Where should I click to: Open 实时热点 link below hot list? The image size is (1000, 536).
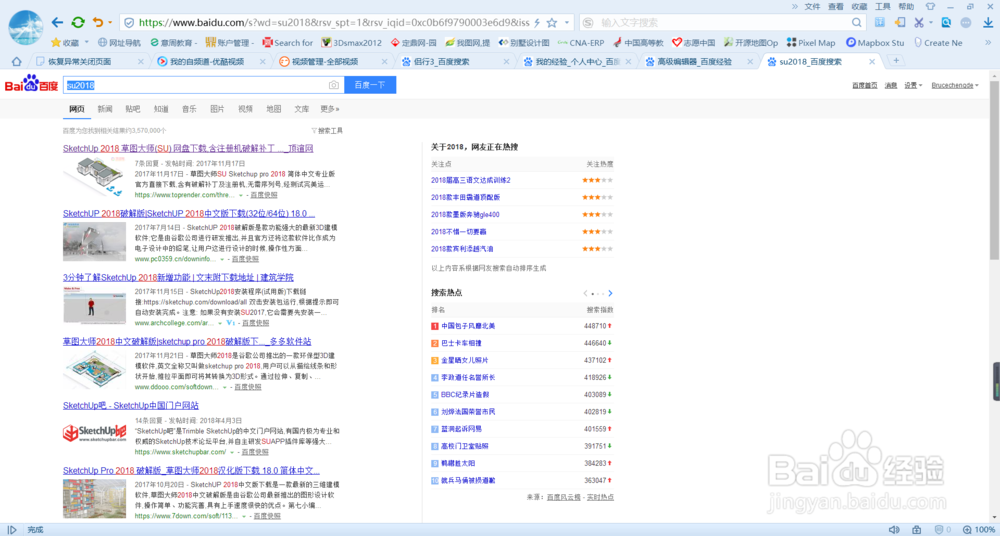[x=600, y=496]
